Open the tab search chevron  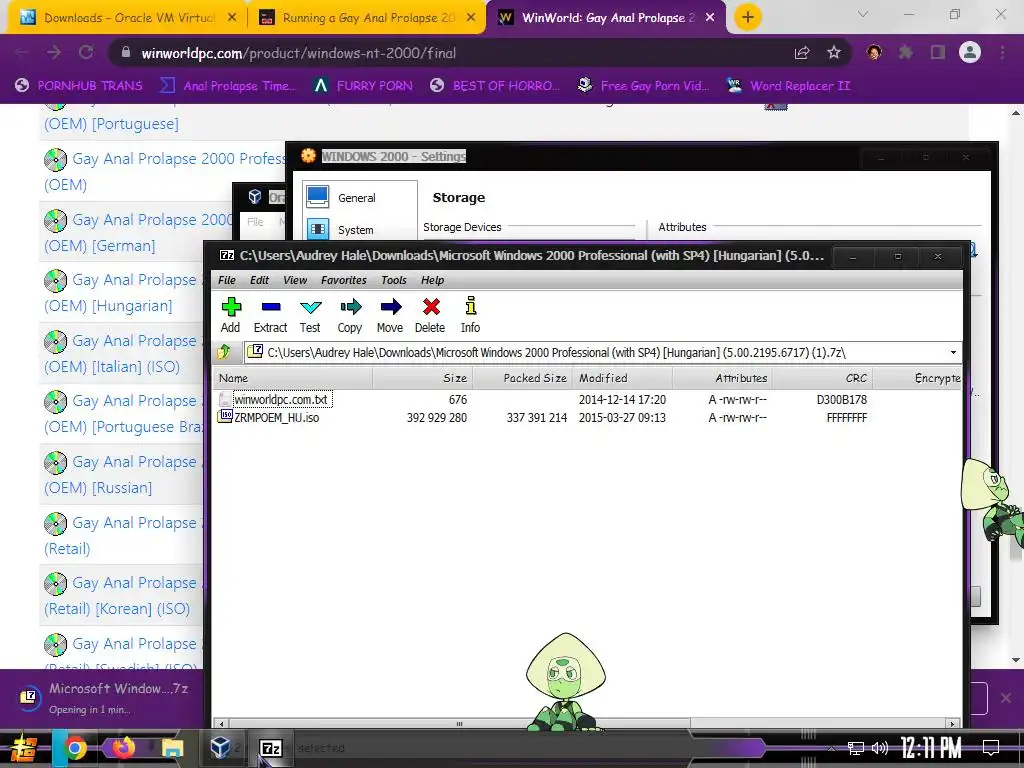point(863,14)
